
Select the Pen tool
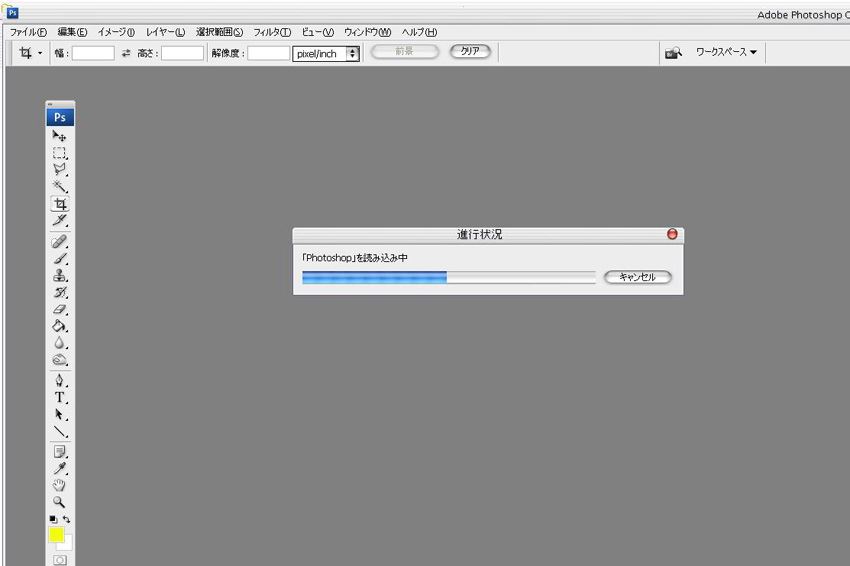click(60, 381)
